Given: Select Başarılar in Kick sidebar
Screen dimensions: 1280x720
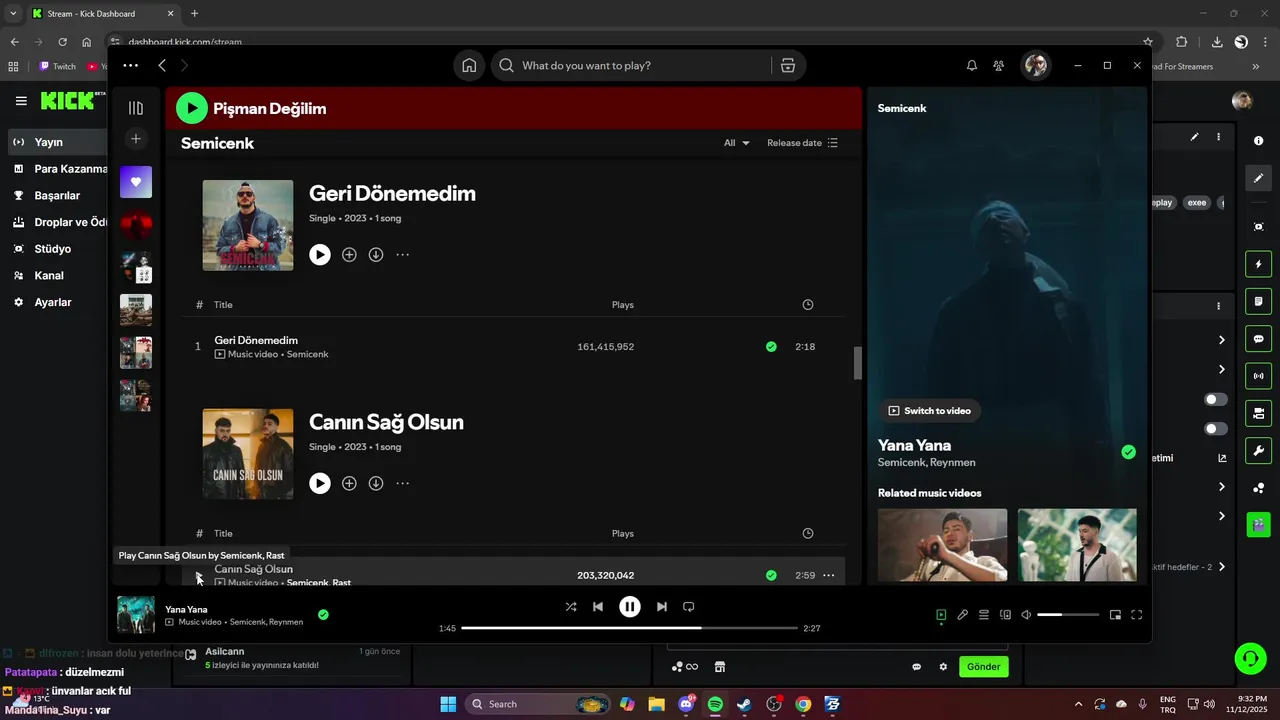Looking at the screenshot, I should 58,195.
